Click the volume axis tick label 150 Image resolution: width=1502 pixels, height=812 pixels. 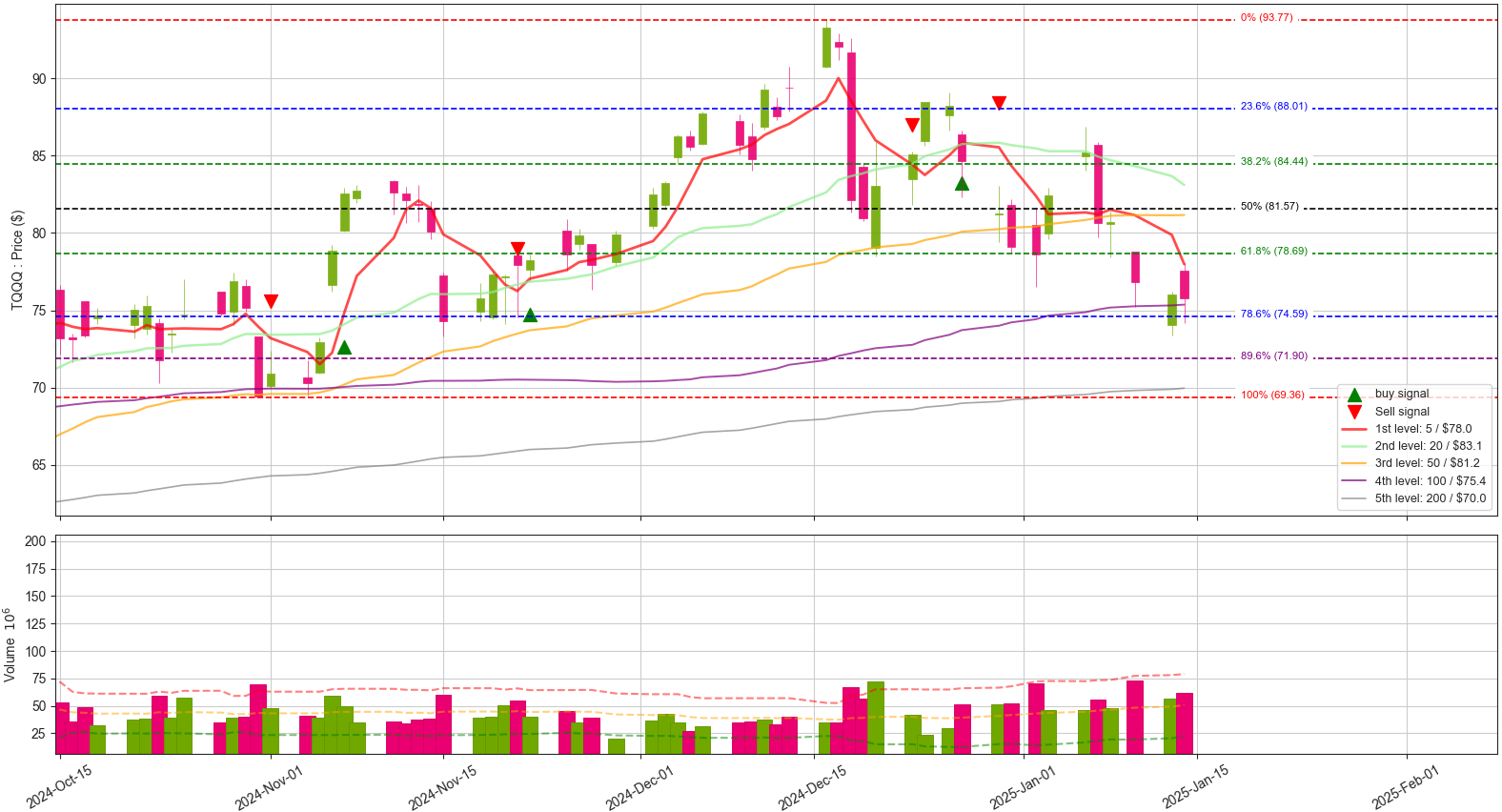click(x=35, y=597)
